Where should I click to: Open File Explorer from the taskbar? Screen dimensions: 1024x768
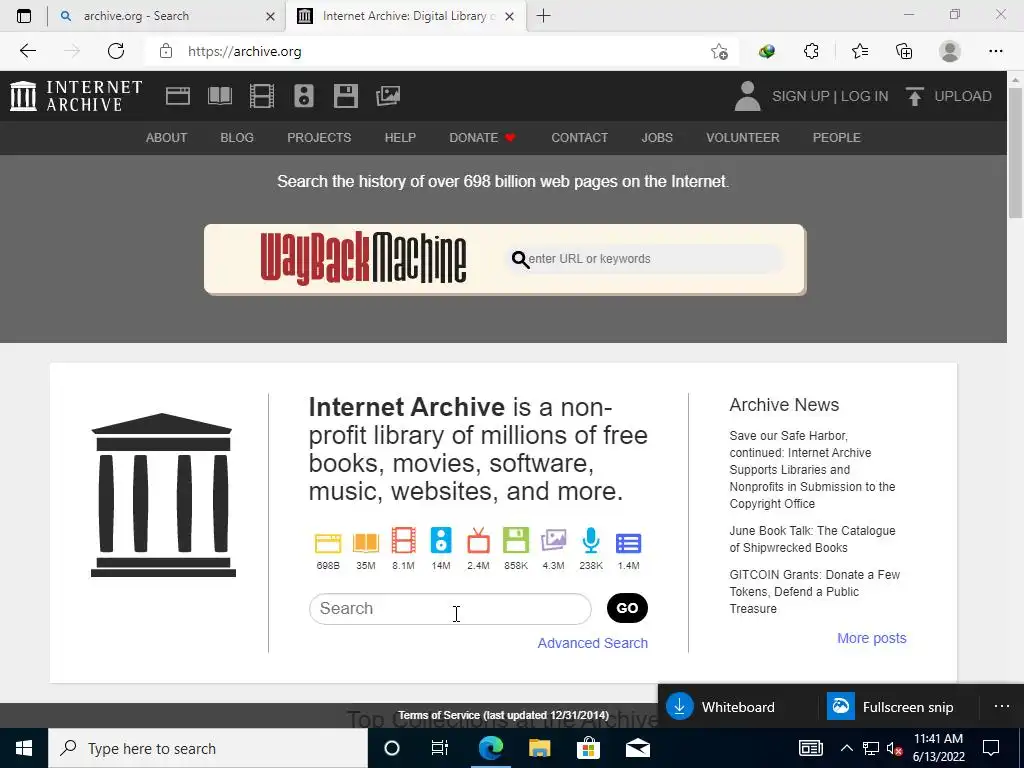point(539,748)
